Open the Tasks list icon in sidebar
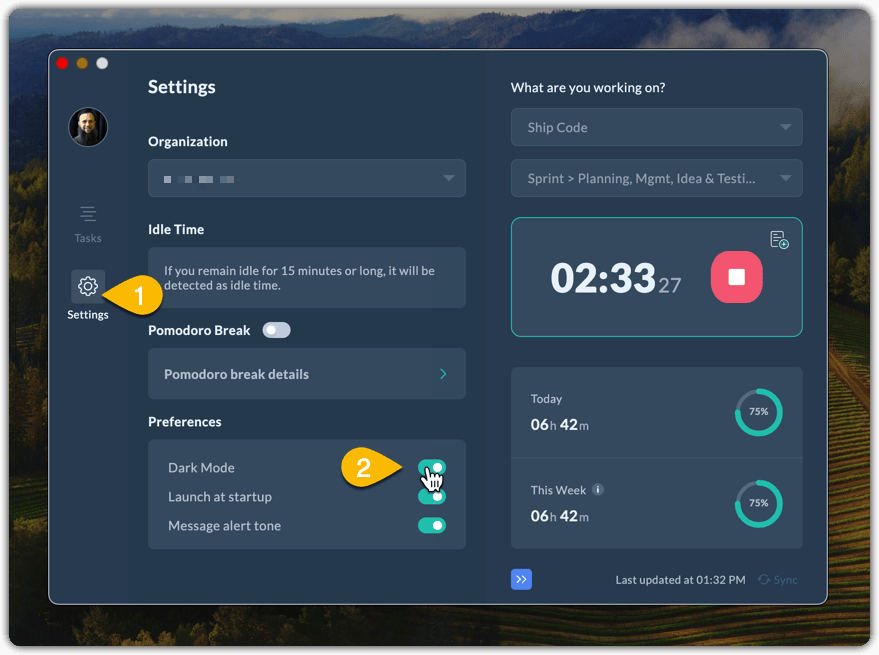This screenshot has width=879, height=655. pyautogui.click(x=88, y=214)
